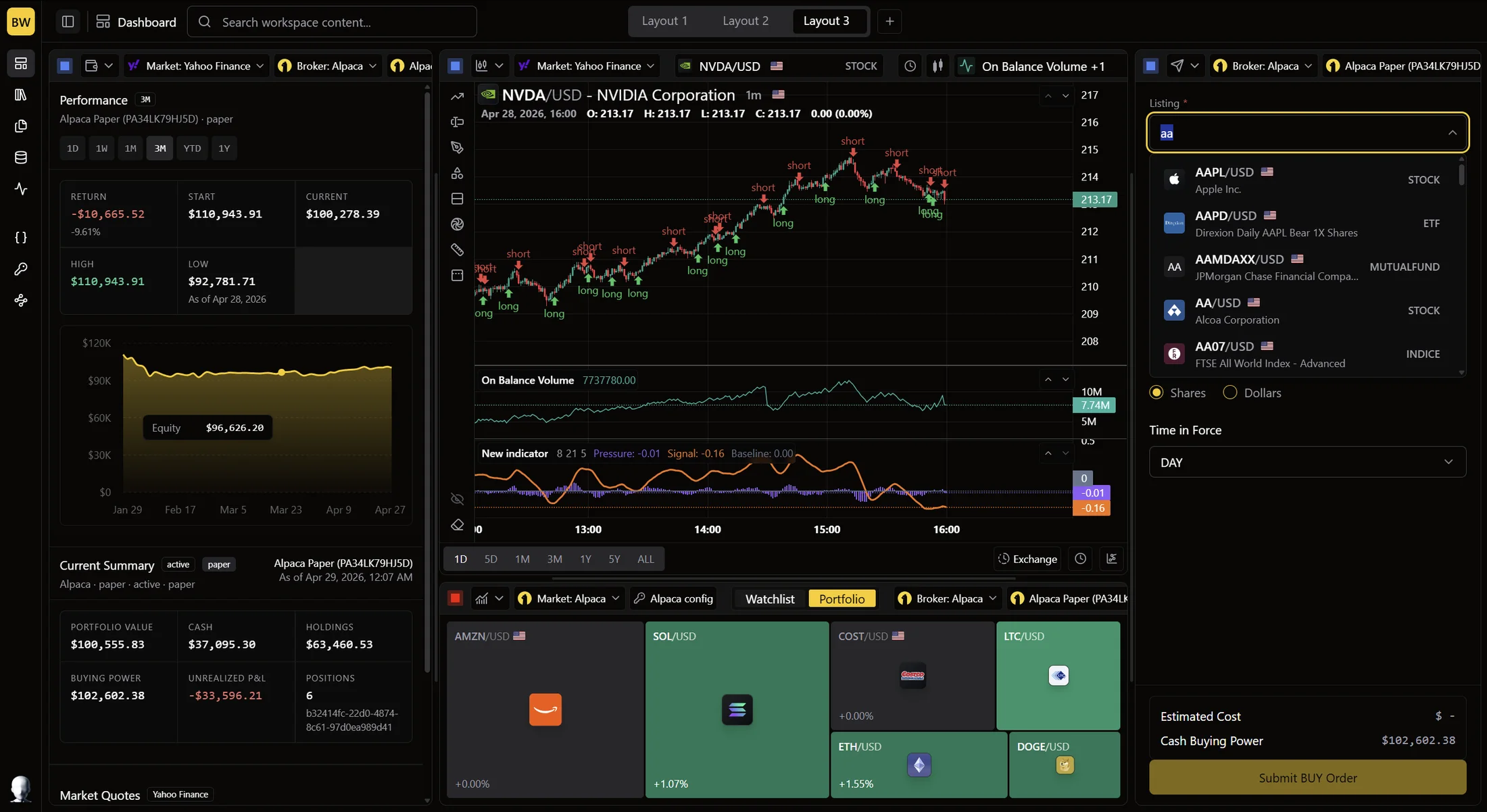The height and width of the screenshot is (812, 1487).
Task: Open the curly braces code icon
Action: pyautogui.click(x=21, y=238)
